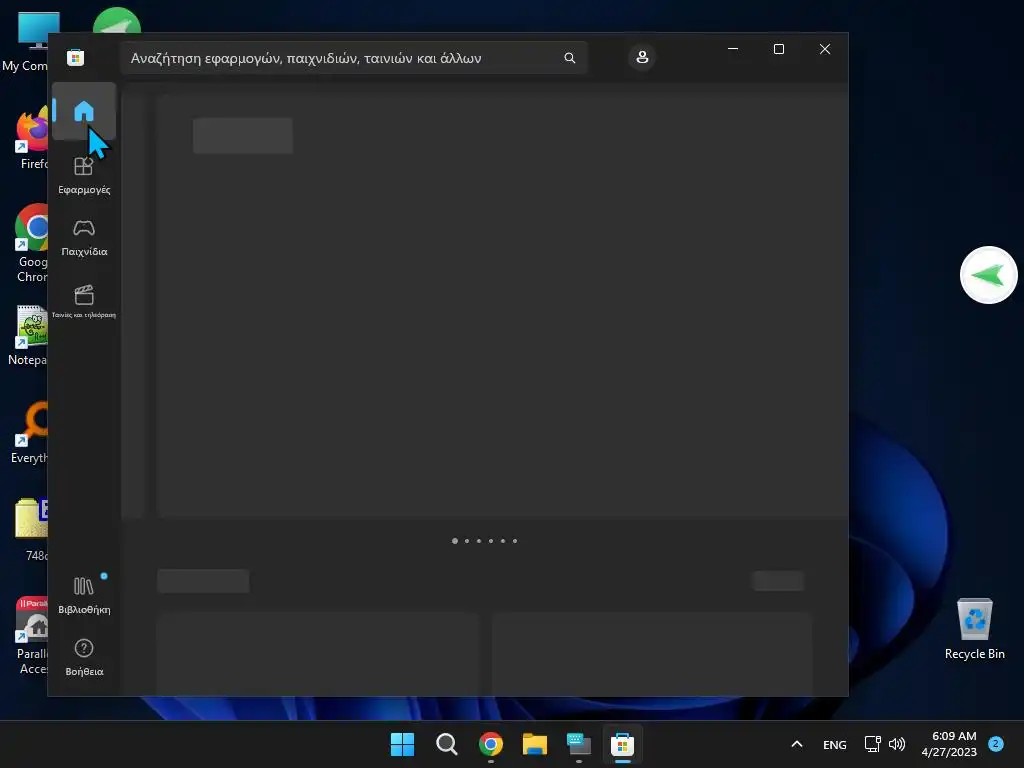Select the Notepad++ desktop shortcut
Viewport: 1024px width, 768px height.
click(x=29, y=336)
